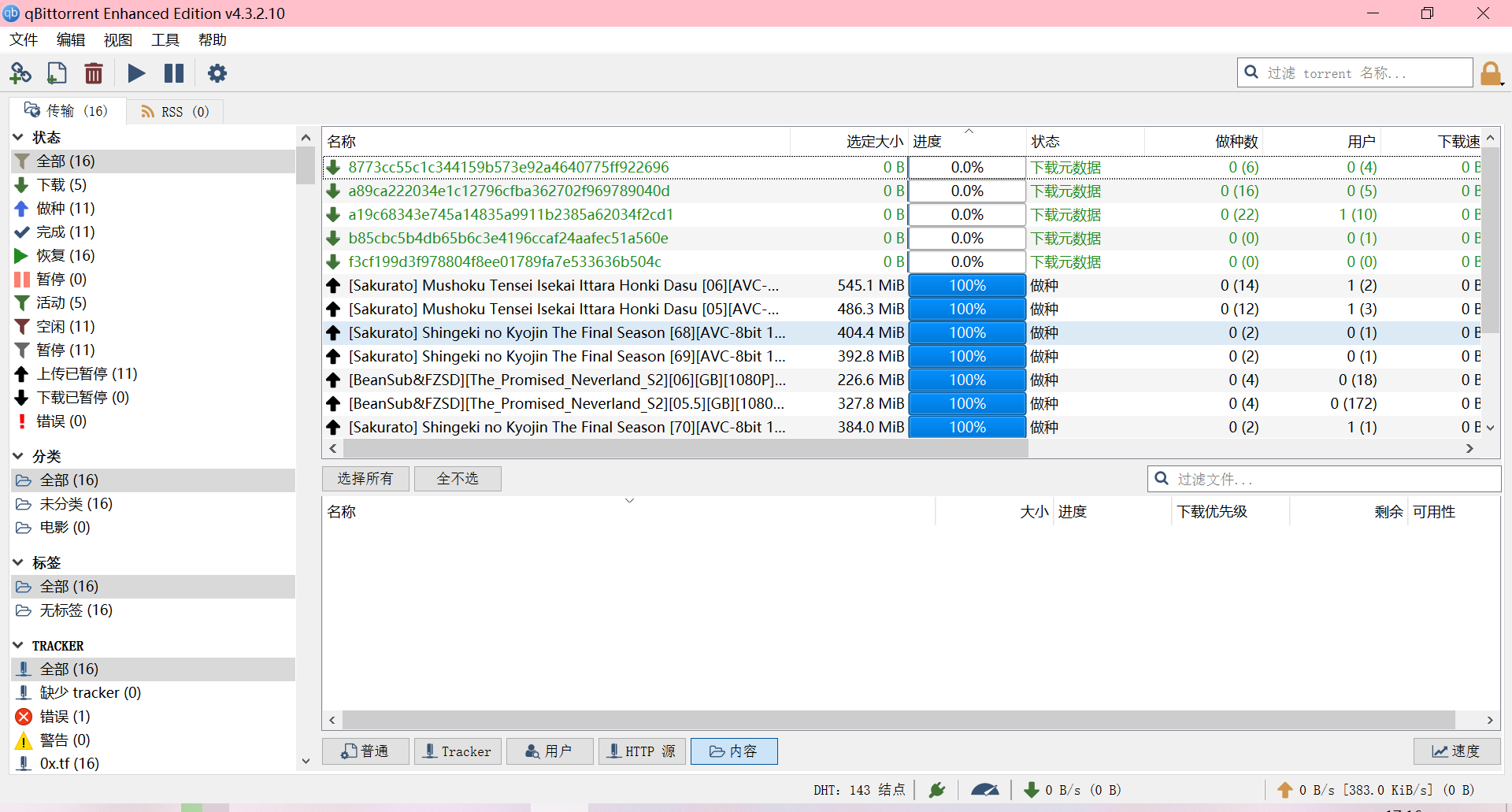
Task: Open the 帮助 menu
Action: pyautogui.click(x=213, y=40)
